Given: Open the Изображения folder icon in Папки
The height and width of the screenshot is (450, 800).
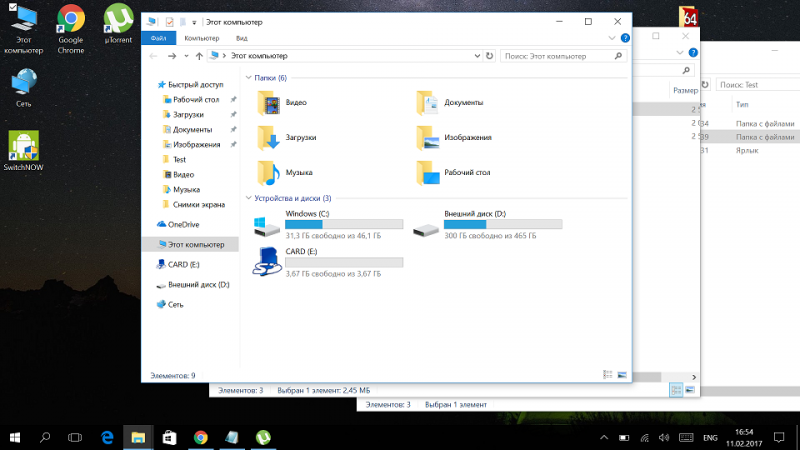Looking at the screenshot, I should coord(427,138).
